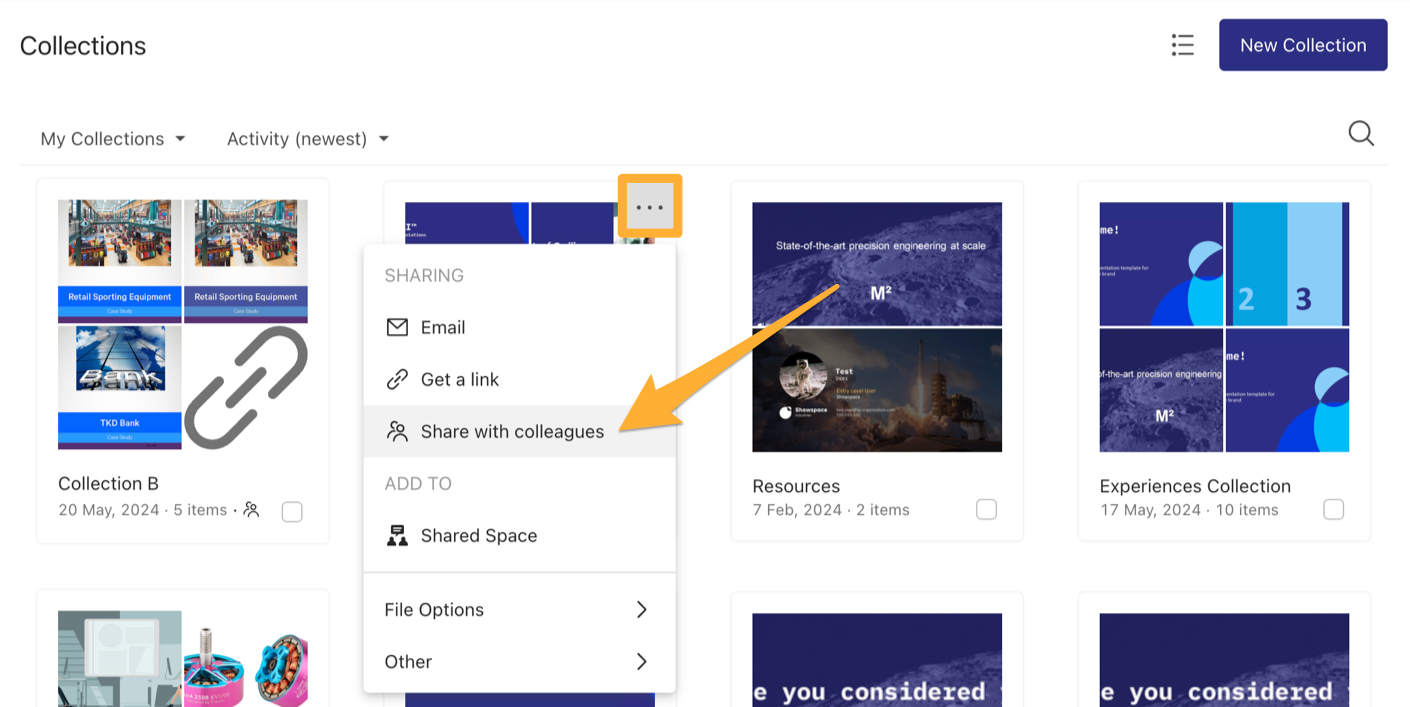
Task: Expand the Other submenu arrow
Action: coord(642,661)
